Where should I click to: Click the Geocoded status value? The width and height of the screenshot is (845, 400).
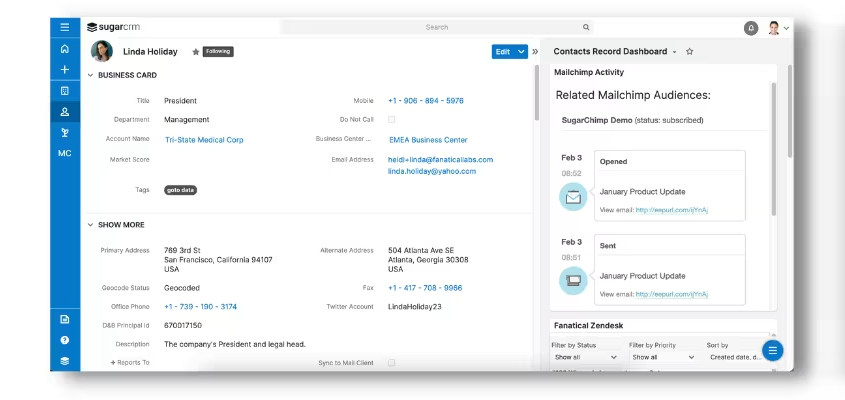tap(182, 288)
